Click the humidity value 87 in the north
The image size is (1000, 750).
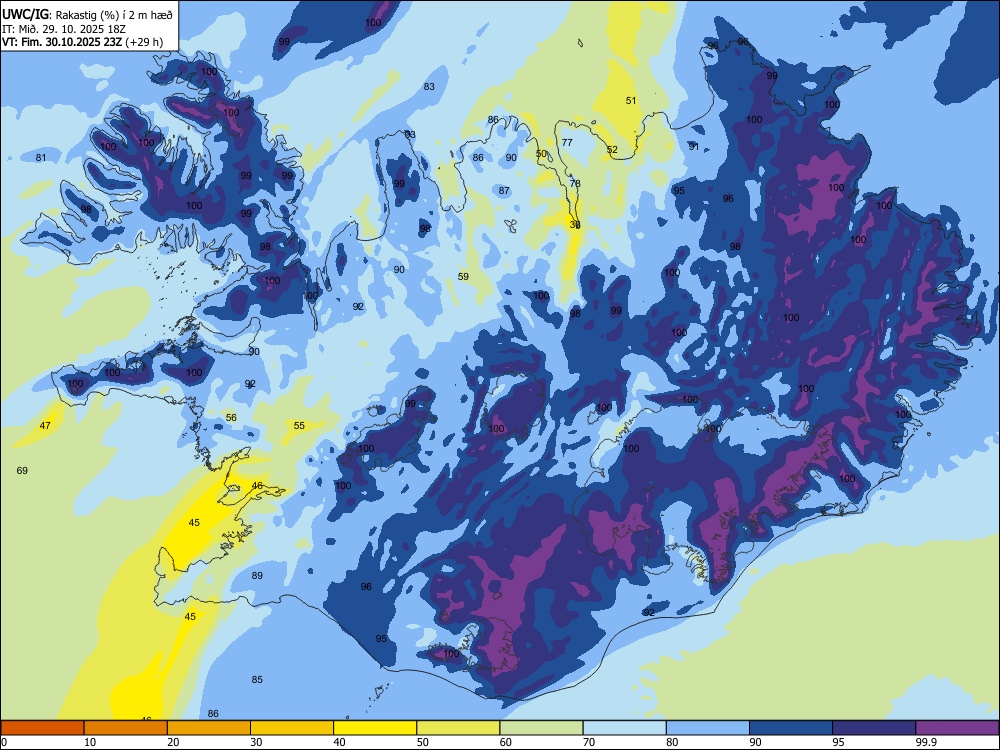[504, 191]
